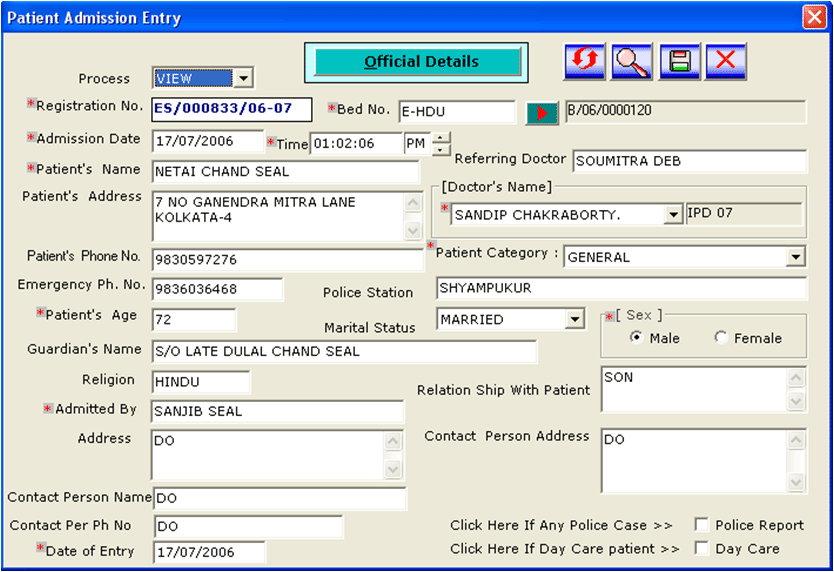Viewport: 834px width, 572px height.
Task: Expand the Marital Status dropdown
Action: 574,320
